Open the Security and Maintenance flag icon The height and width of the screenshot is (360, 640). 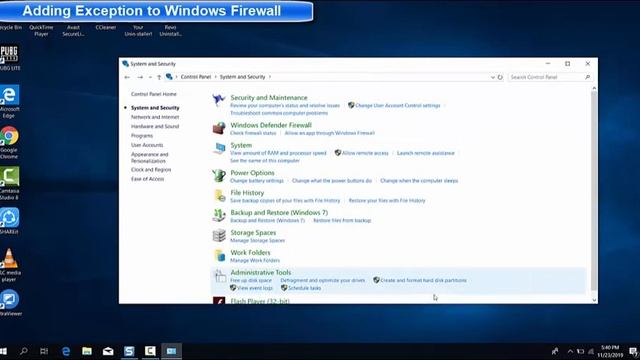coord(219,100)
